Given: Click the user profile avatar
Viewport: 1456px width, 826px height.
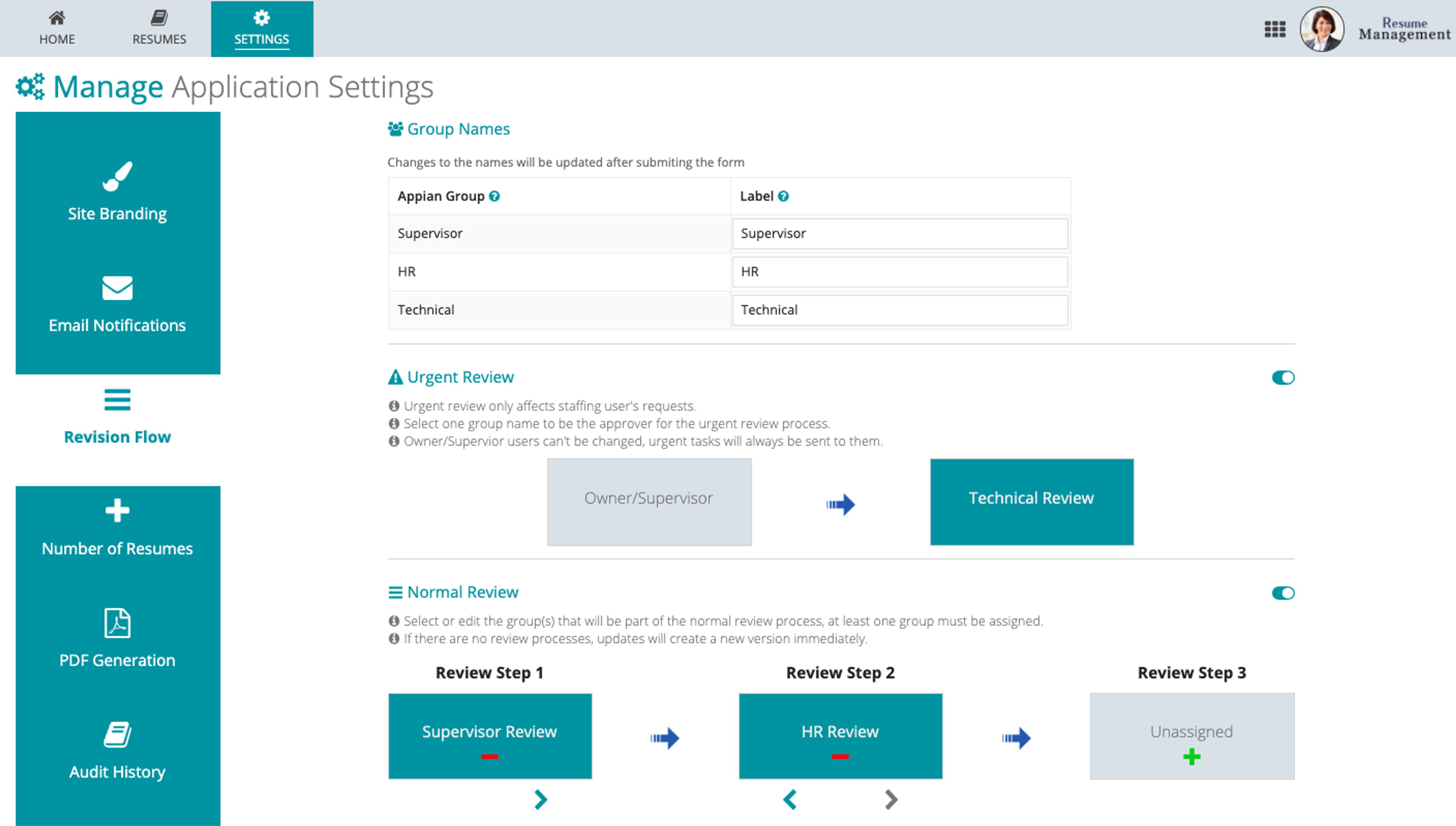Looking at the screenshot, I should pyautogui.click(x=1321, y=29).
